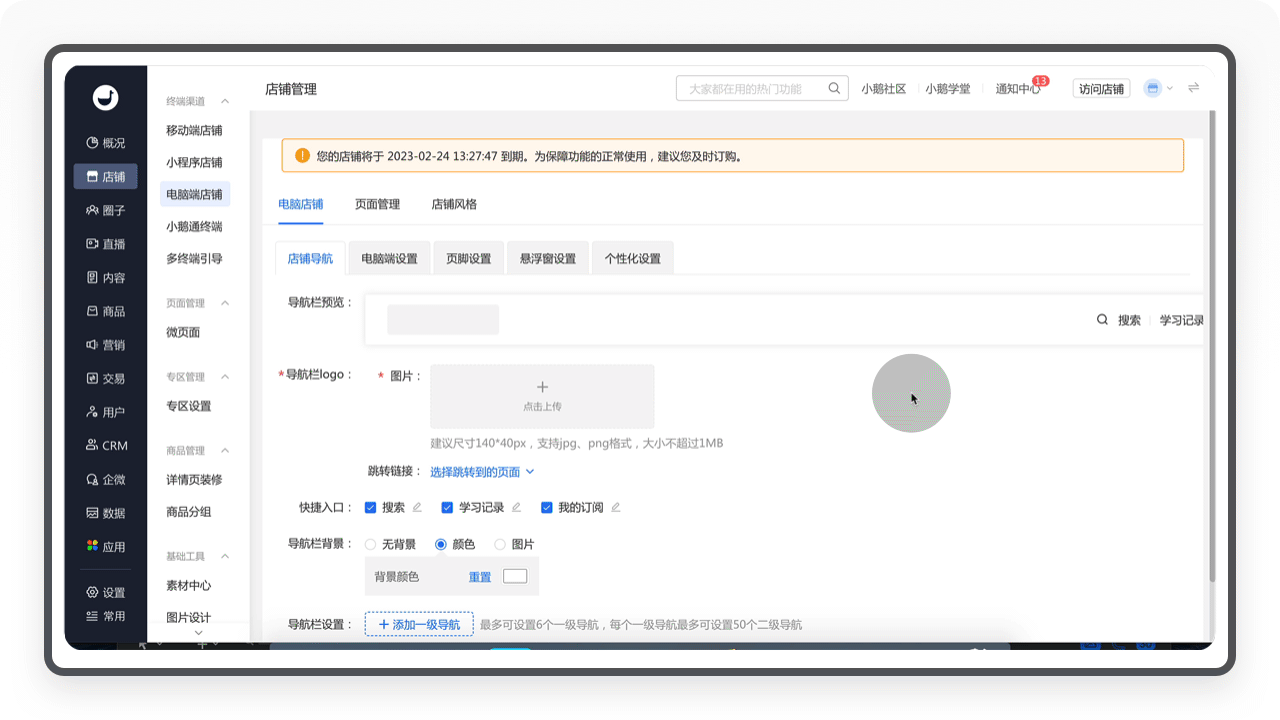Click the 访问店铺 button
The width and height of the screenshot is (1280, 720).
pyautogui.click(x=1101, y=88)
